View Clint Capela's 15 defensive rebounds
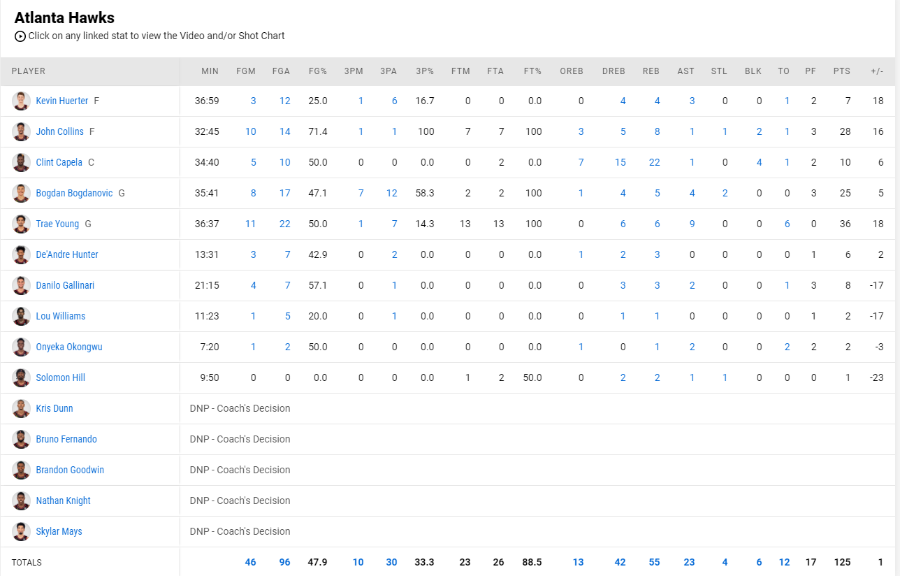This screenshot has width=900, height=576. [x=620, y=162]
